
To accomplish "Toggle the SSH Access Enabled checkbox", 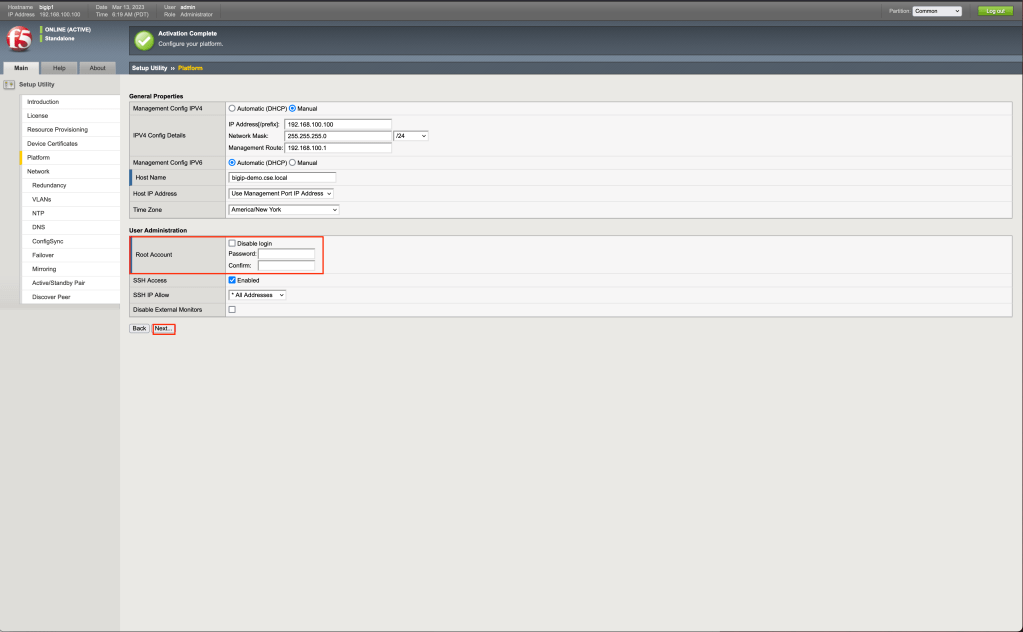I will click(x=233, y=280).
